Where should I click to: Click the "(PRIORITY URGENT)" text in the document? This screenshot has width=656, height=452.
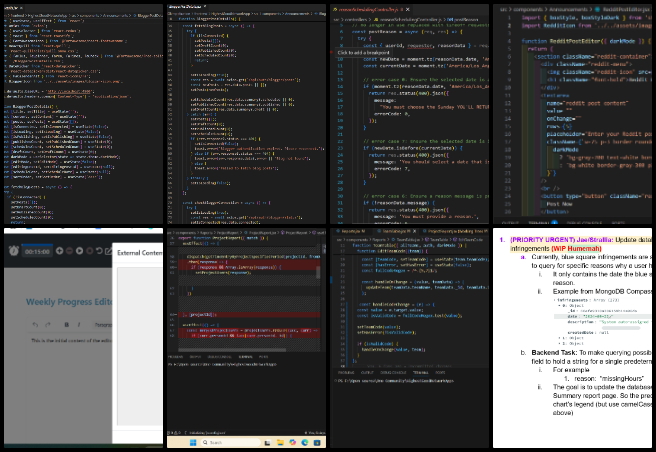click(542, 240)
